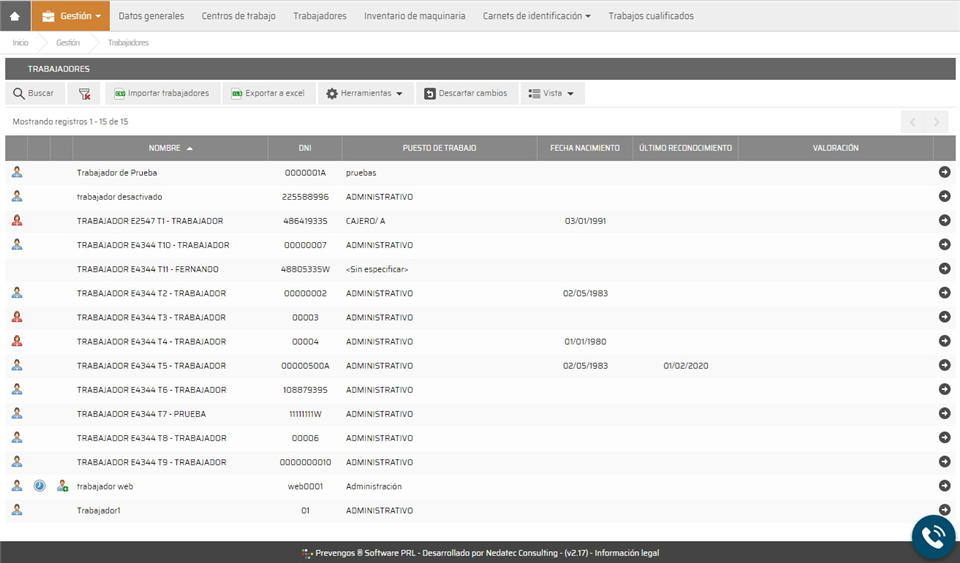Go to Centros de trabajo tab

tap(238, 16)
